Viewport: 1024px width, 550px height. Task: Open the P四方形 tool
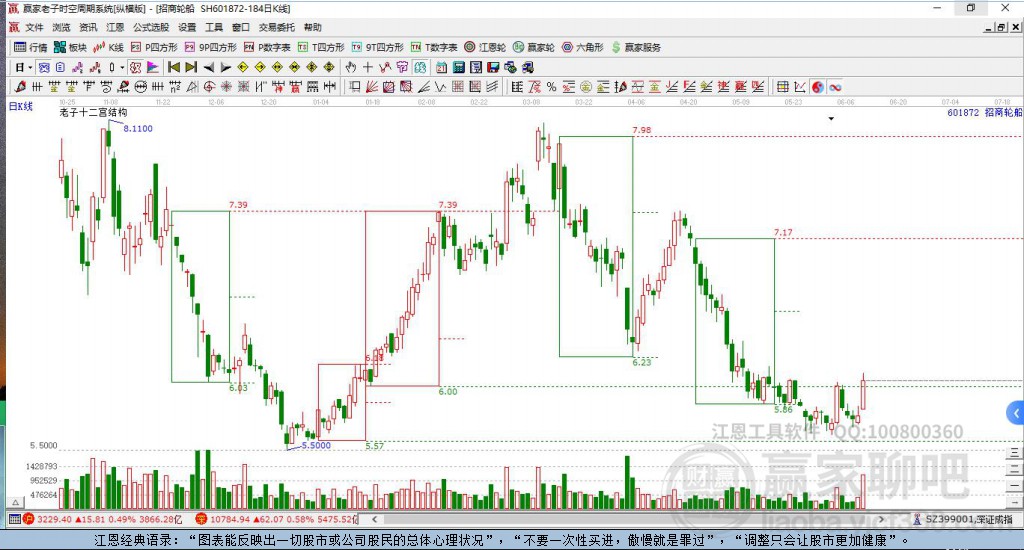pos(154,47)
